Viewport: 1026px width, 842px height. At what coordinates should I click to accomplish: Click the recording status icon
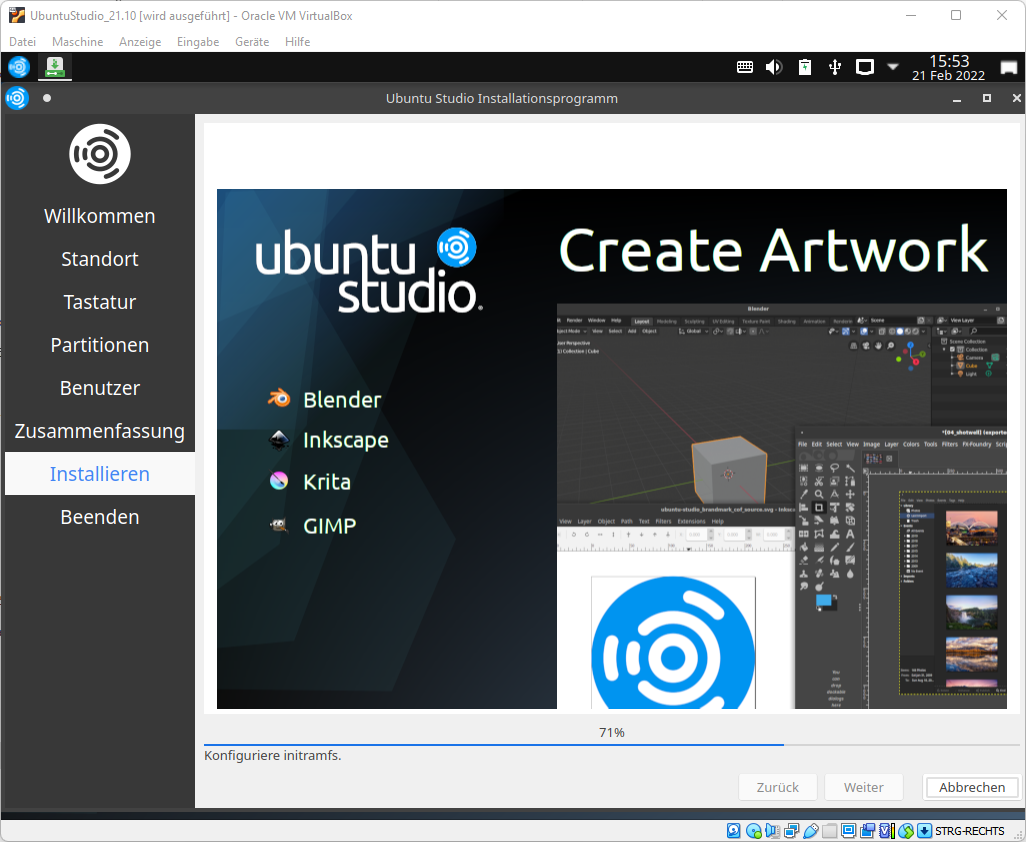coord(868,831)
